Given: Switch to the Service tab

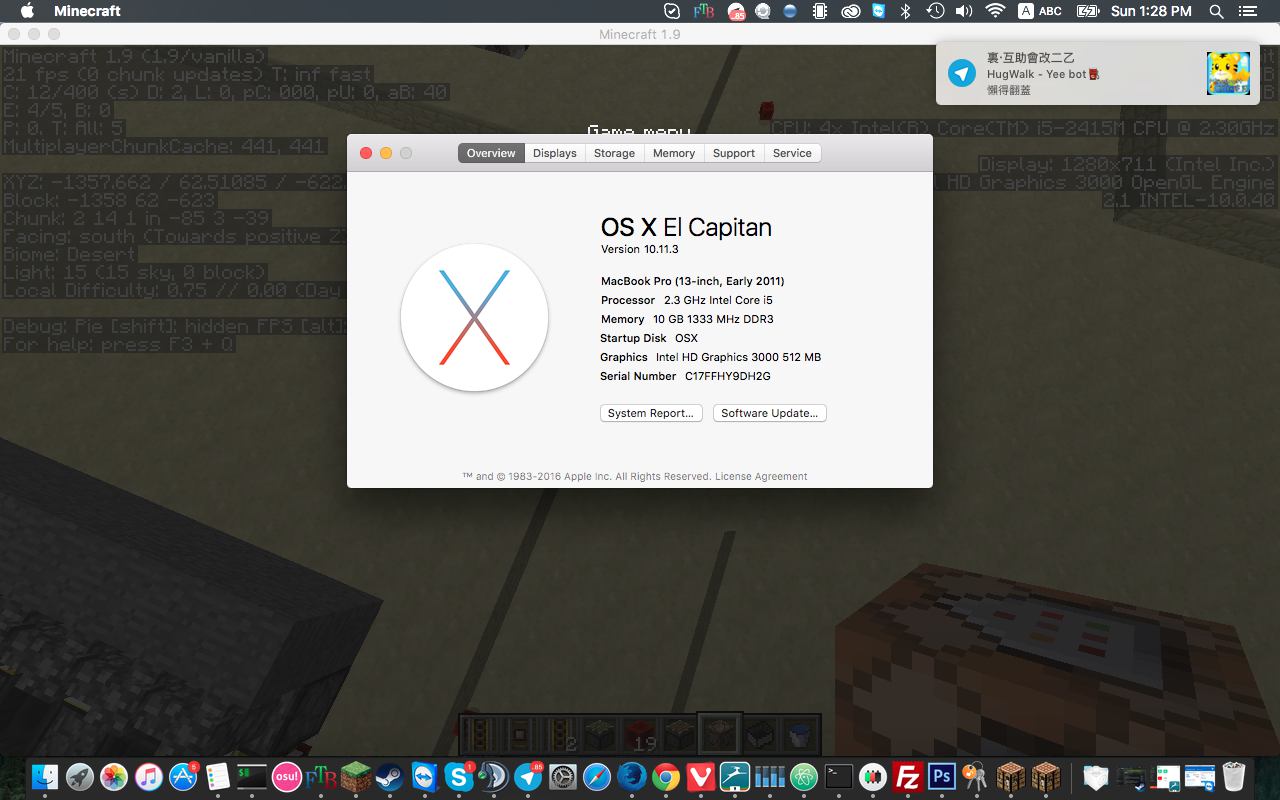Looking at the screenshot, I should click(x=792, y=153).
